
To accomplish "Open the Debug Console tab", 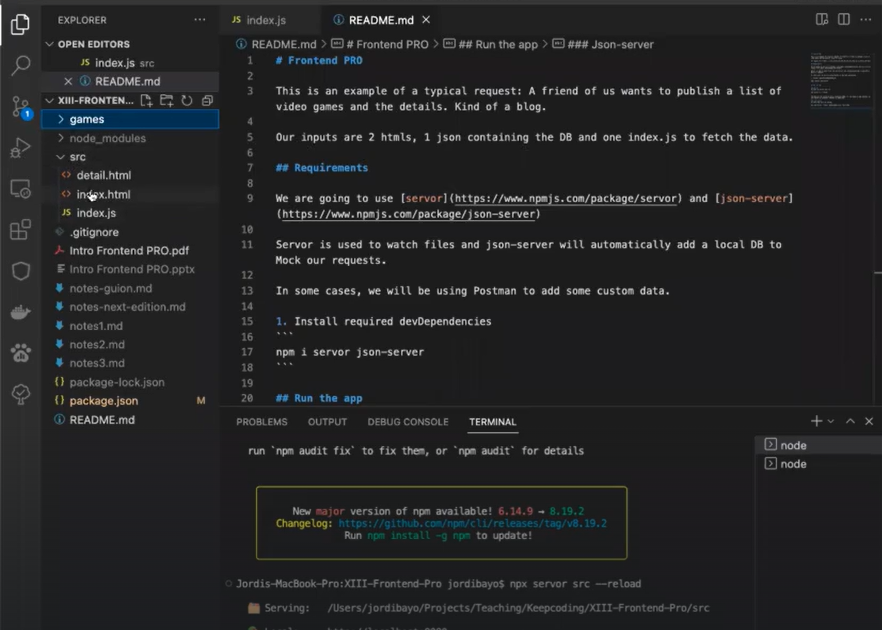I will pos(408,422).
